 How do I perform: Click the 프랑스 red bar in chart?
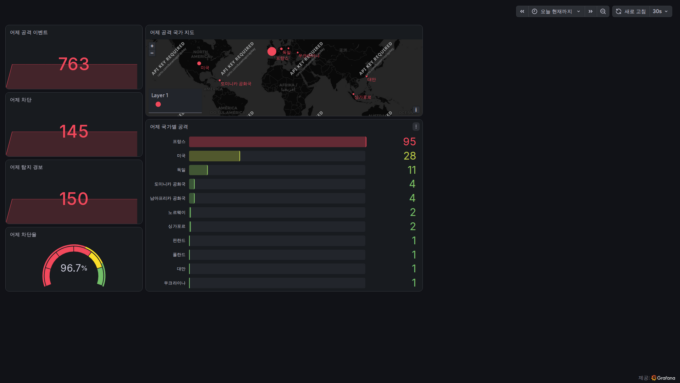[x=278, y=142]
